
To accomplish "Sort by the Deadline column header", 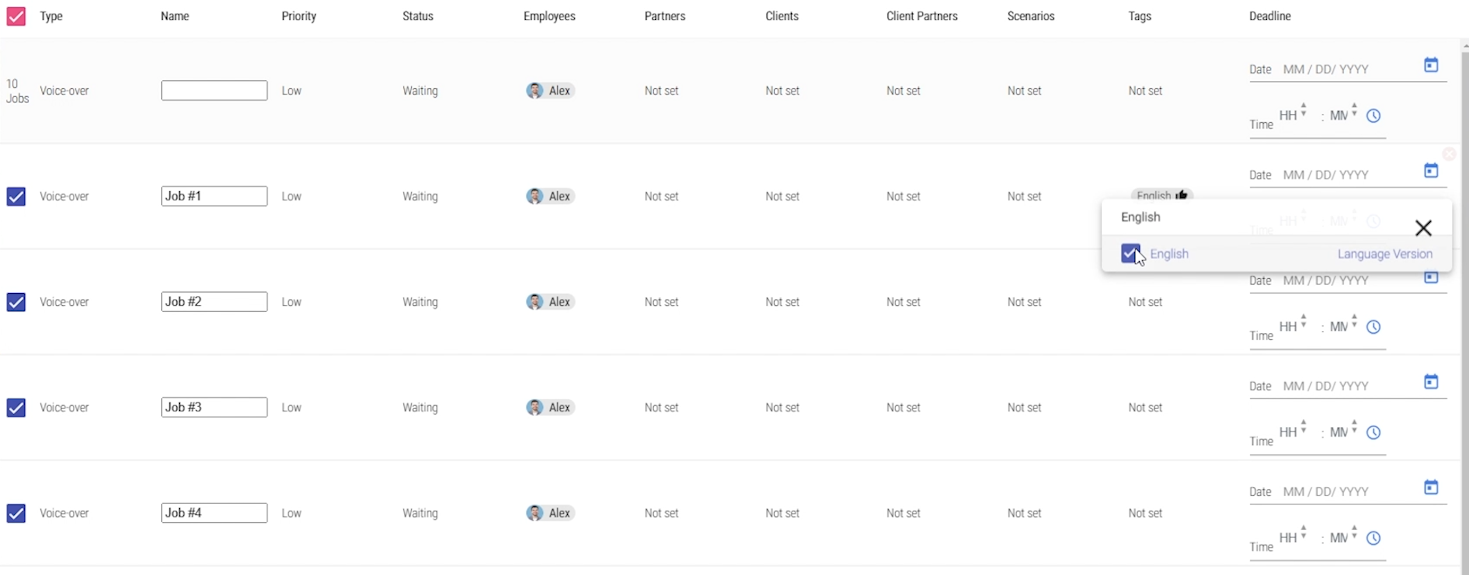I will point(1270,17).
